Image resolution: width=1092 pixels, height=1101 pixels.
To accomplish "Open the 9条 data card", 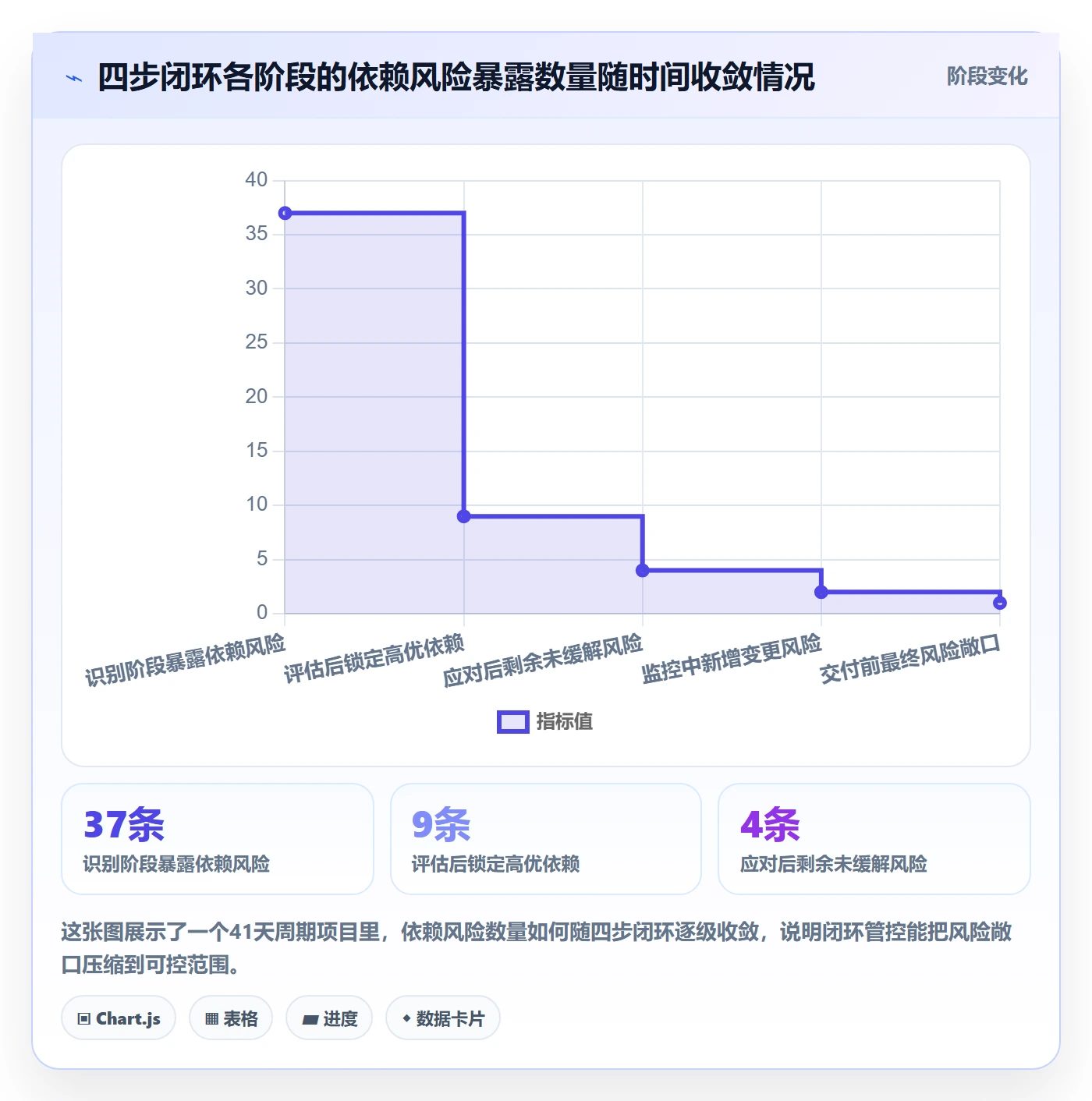I will coord(546,839).
